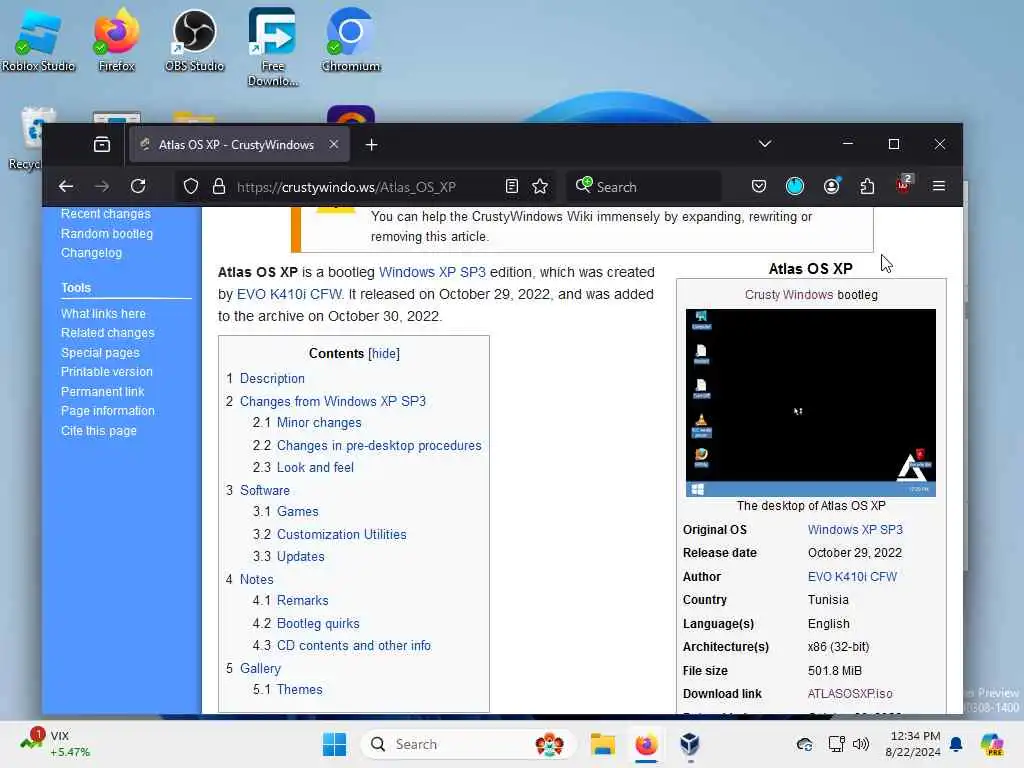Open the volume speaker tray icon
The height and width of the screenshot is (768, 1024).
click(x=861, y=744)
